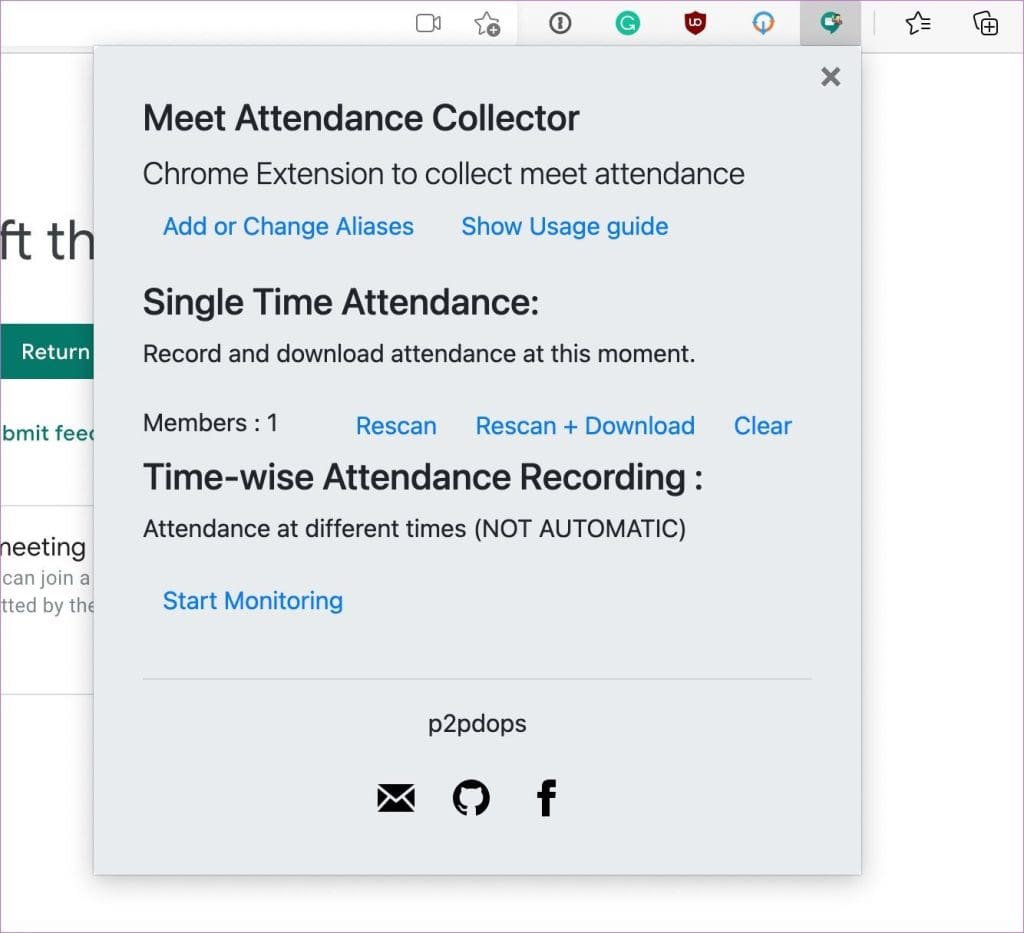Screen dimensions: 1024x933
Task: Rescan the meeting members
Action: 396,426
